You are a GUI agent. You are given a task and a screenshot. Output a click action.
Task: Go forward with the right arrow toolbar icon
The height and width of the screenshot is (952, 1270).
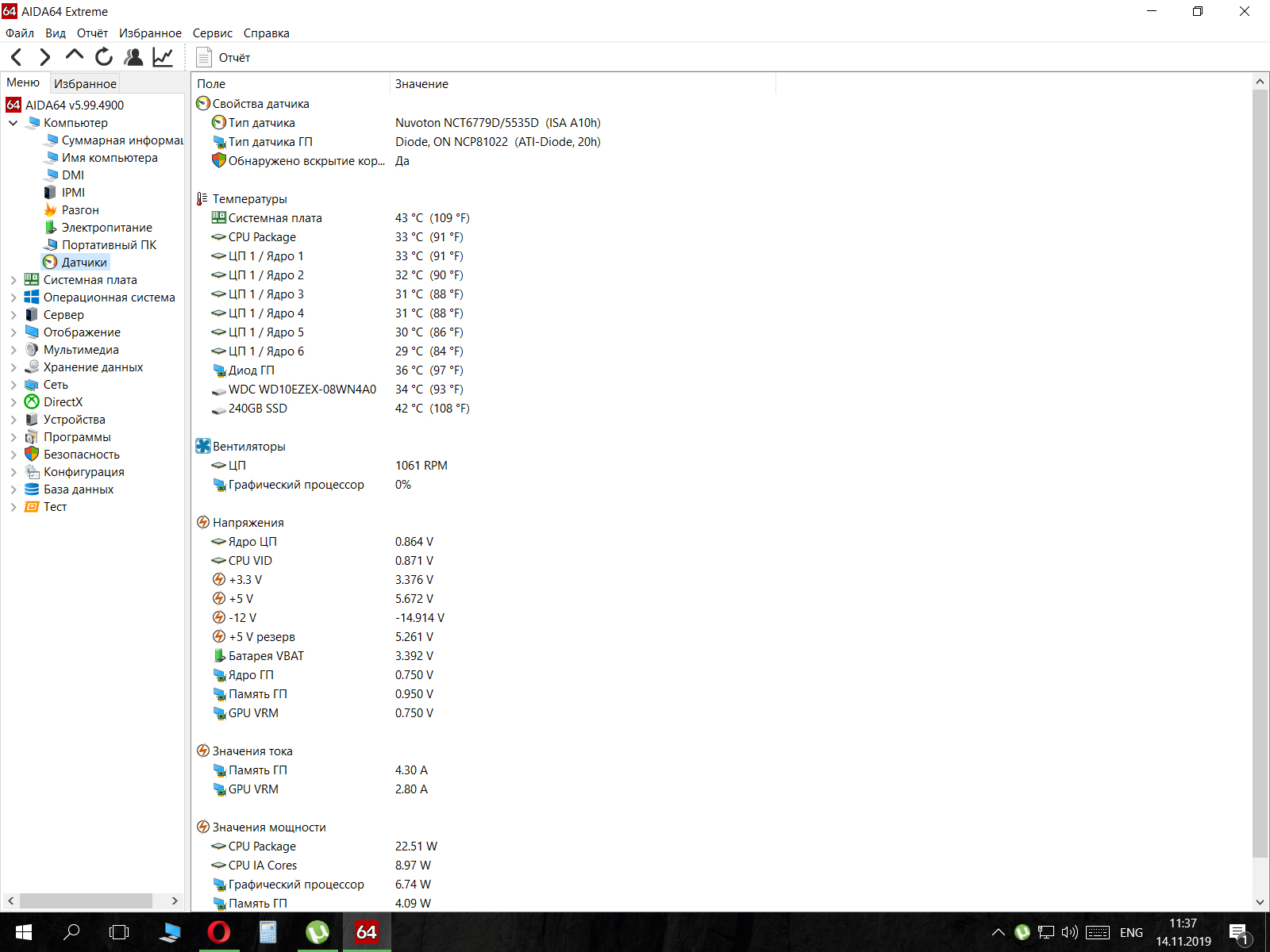pos(45,57)
